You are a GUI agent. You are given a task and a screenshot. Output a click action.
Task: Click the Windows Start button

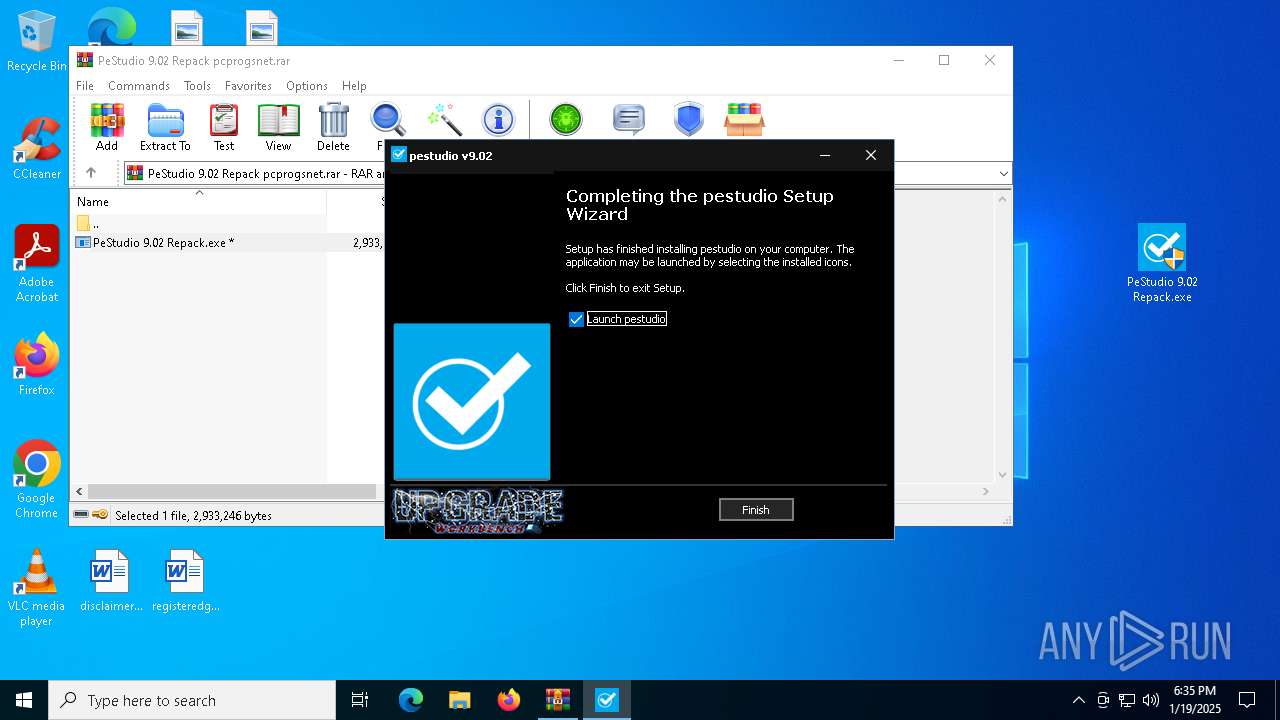click(24, 700)
